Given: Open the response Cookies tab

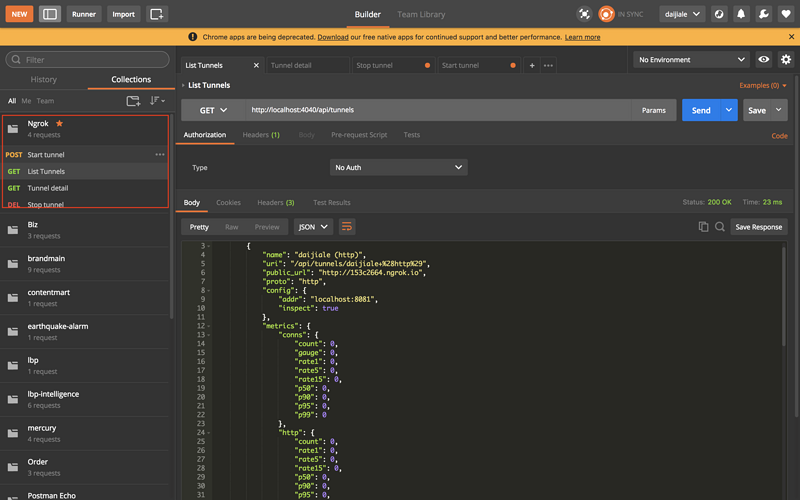Looking at the screenshot, I should tap(228, 203).
